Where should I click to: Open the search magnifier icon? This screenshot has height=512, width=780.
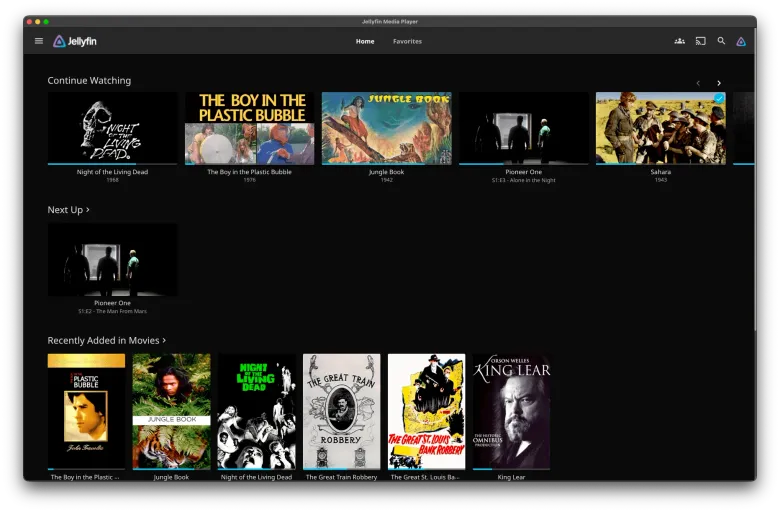pos(721,41)
